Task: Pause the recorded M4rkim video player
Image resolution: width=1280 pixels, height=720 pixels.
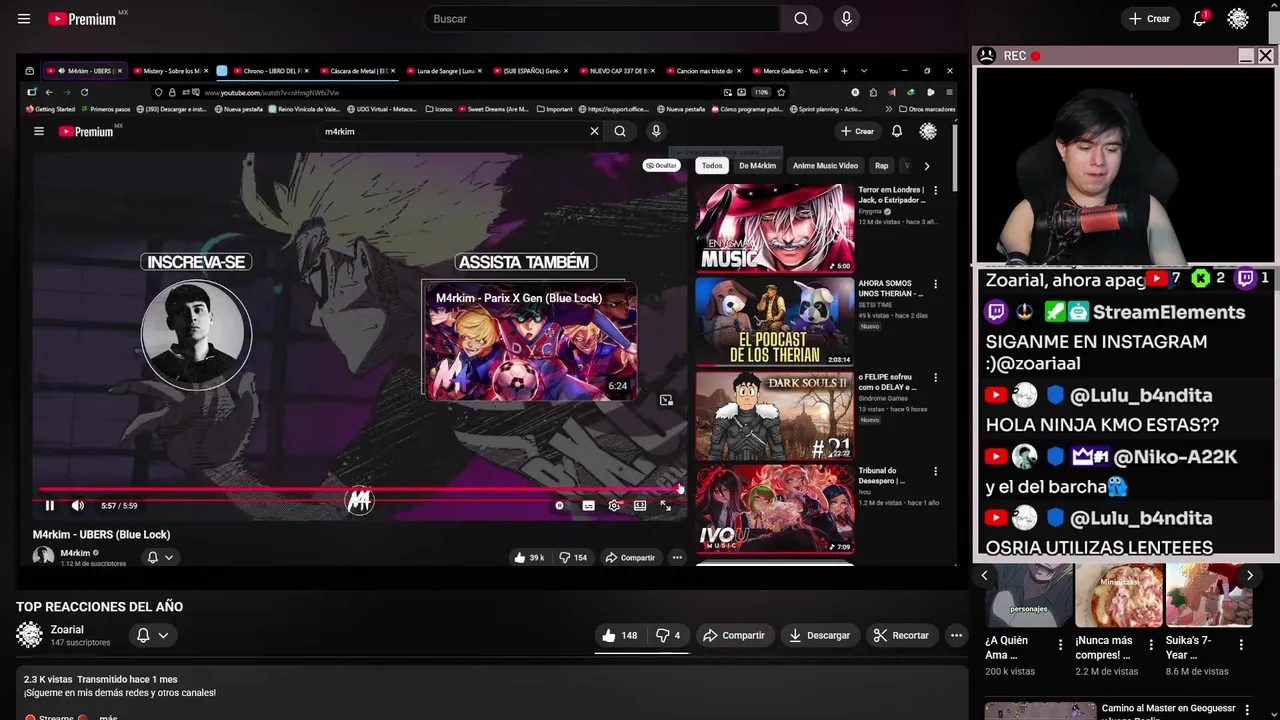Action: [x=49, y=506]
